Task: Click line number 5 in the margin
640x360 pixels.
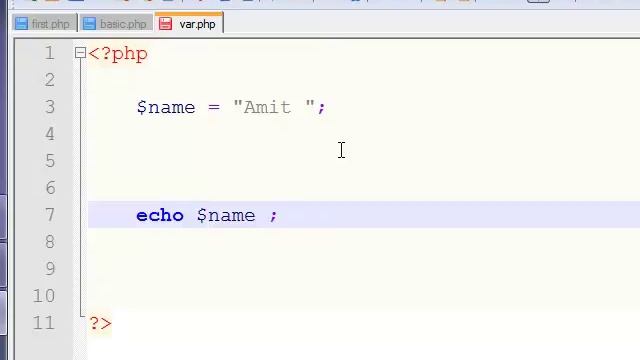Action: 50,161
